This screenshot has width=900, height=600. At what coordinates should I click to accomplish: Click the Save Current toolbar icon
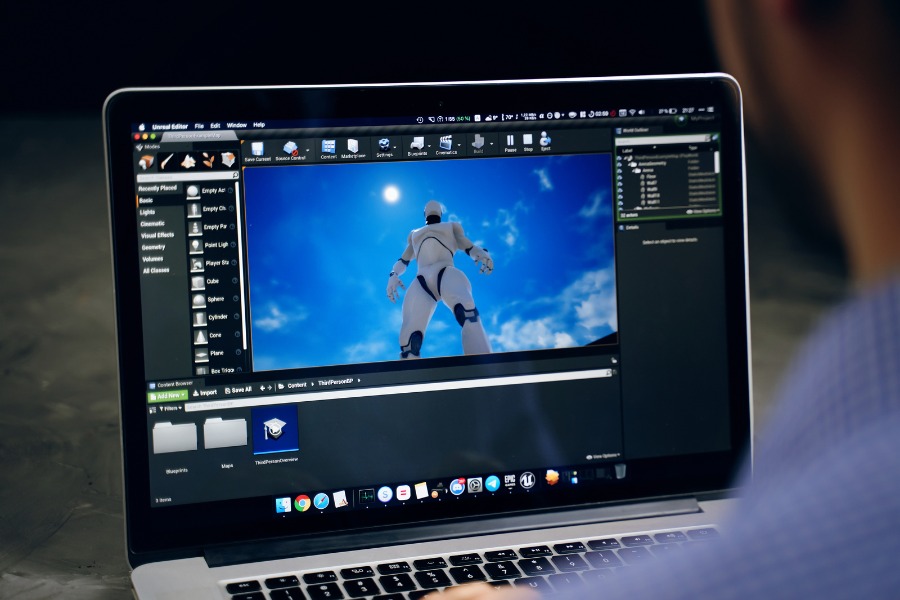[x=257, y=147]
